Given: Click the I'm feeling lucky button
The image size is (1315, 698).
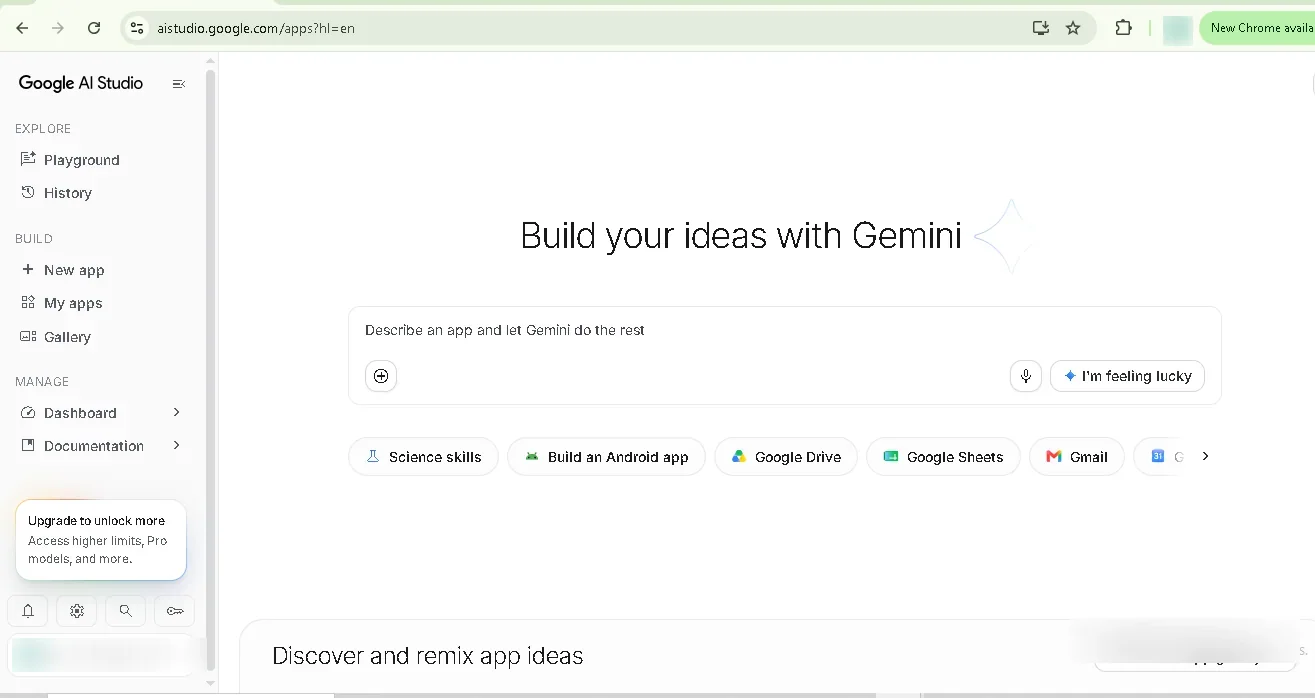Looking at the screenshot, I should click(1127, 376).
